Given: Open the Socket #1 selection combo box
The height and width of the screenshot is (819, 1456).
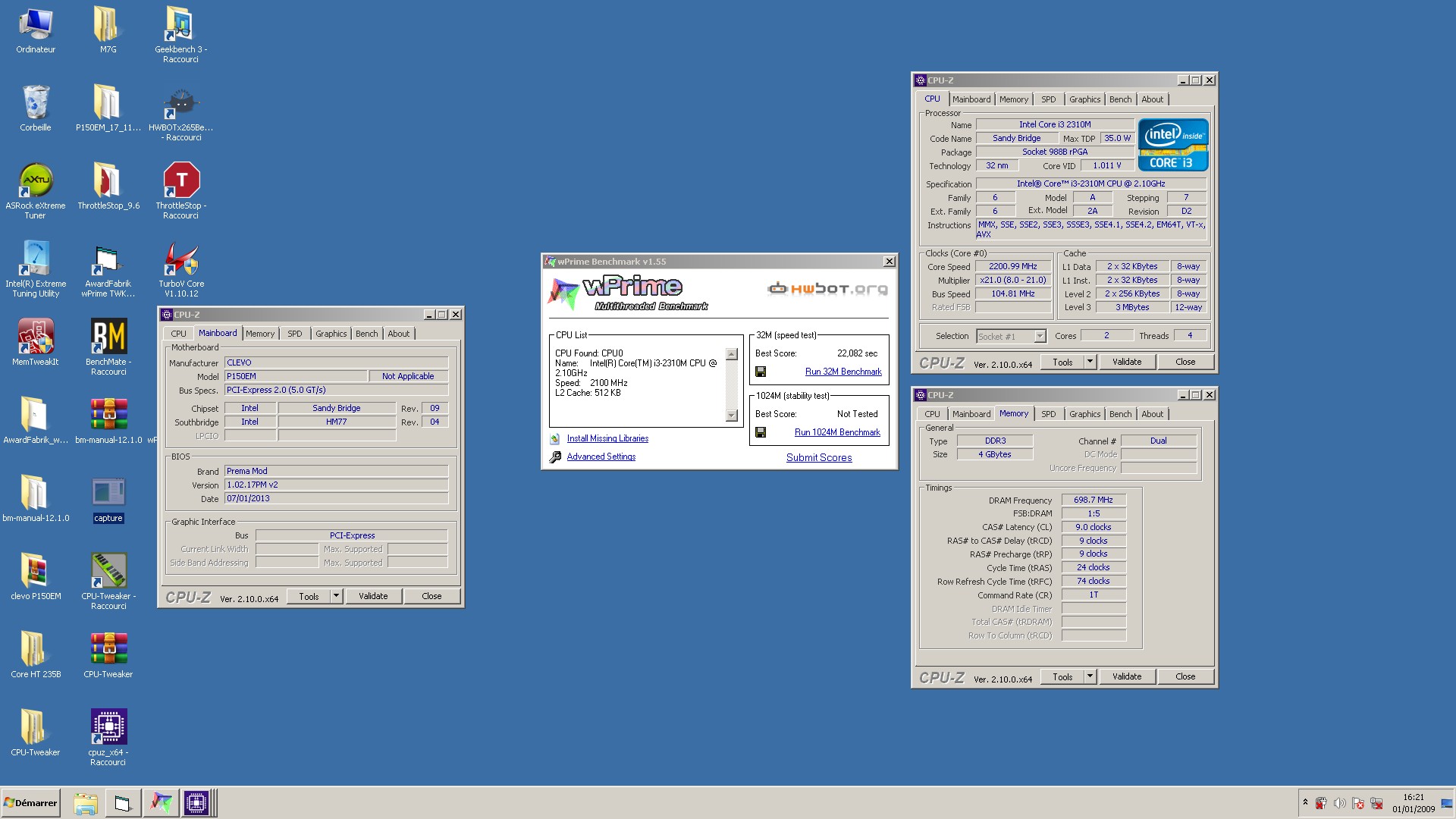Looking at the screenshot, I should tap(1011, 336).
